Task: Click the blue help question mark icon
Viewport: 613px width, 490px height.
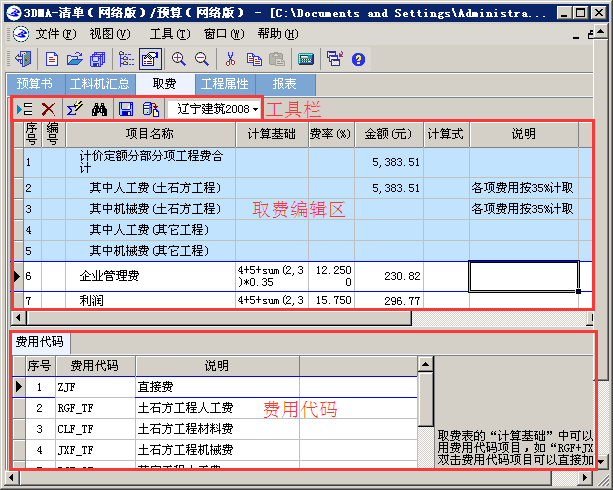Action: [358, 60]
